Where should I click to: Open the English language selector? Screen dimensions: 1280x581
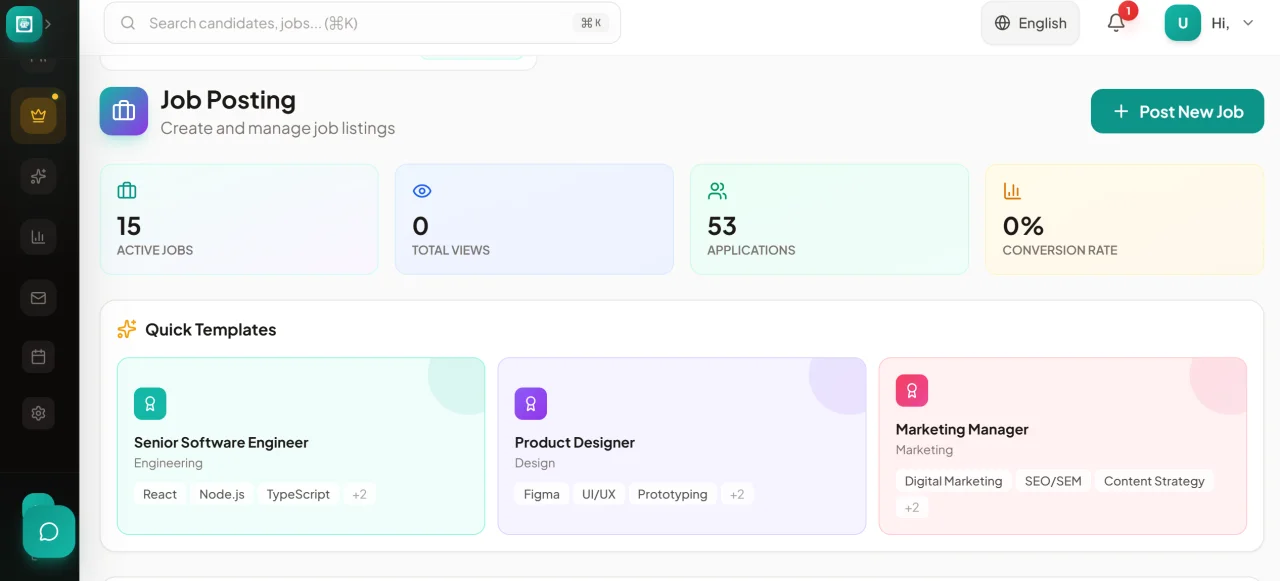[x=1030, y=23]
